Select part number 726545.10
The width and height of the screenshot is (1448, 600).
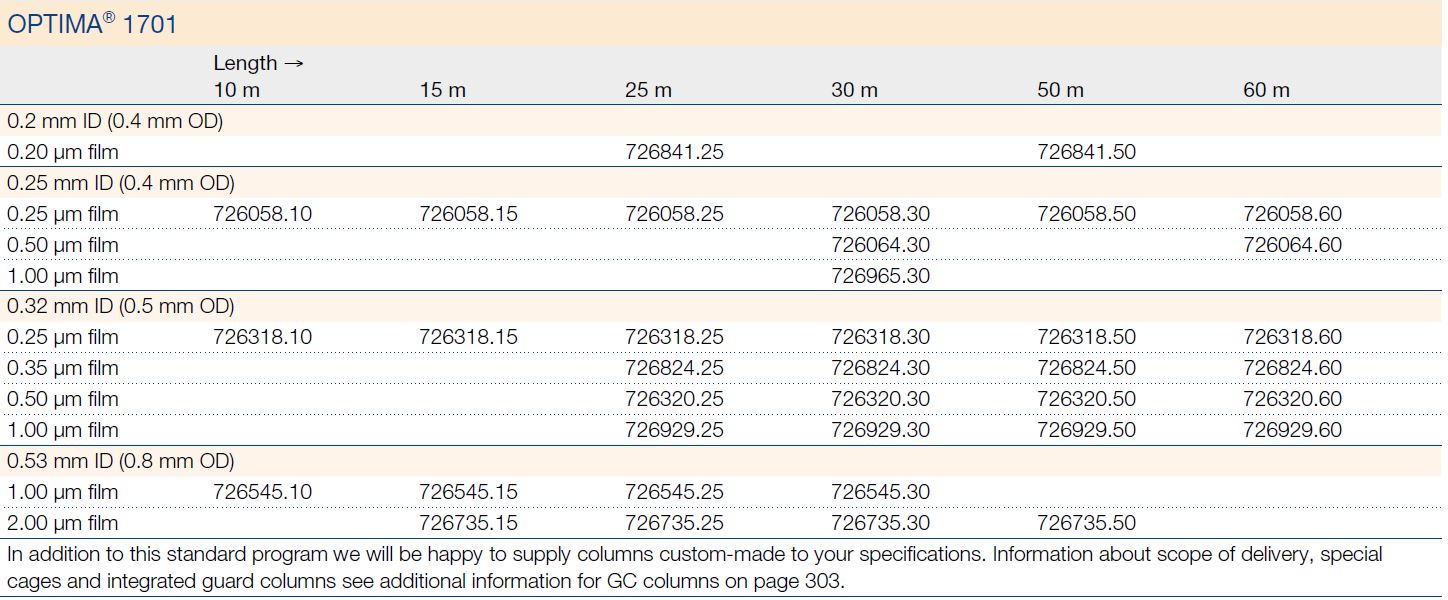[262, 492]
